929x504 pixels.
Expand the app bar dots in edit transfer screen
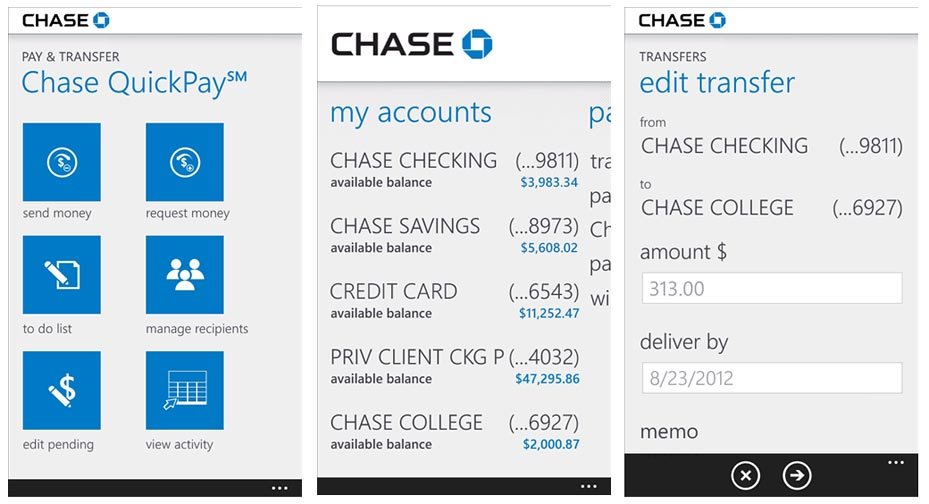click(x=896, y=463)
